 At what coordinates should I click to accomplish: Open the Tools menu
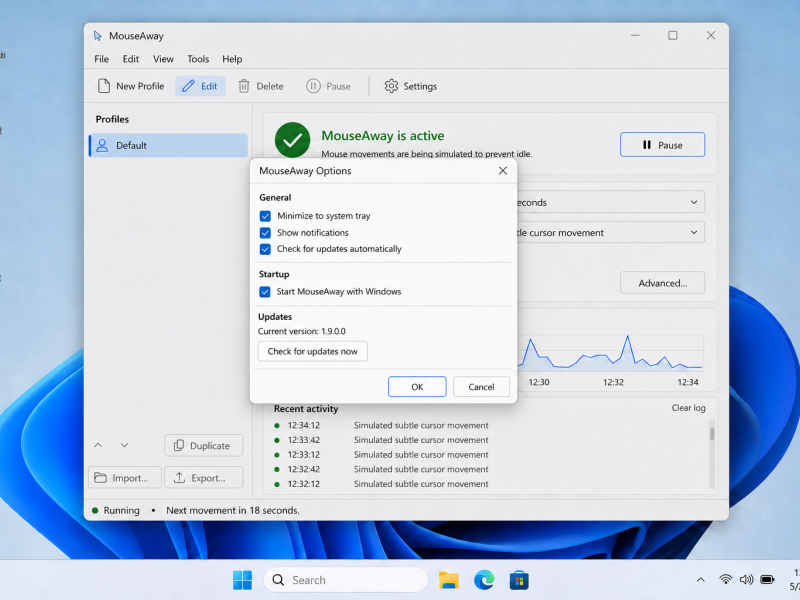(x=198, y=59)
